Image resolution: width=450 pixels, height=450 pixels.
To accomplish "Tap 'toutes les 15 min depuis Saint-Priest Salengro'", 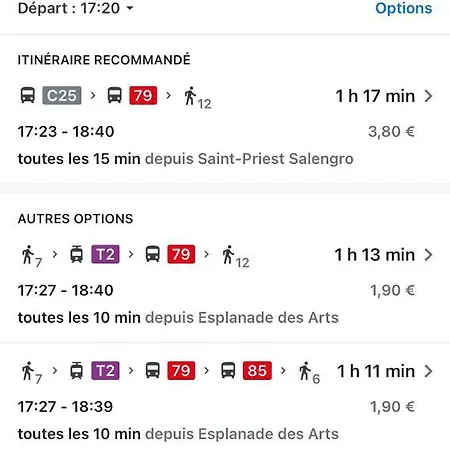I will [185, 159].
